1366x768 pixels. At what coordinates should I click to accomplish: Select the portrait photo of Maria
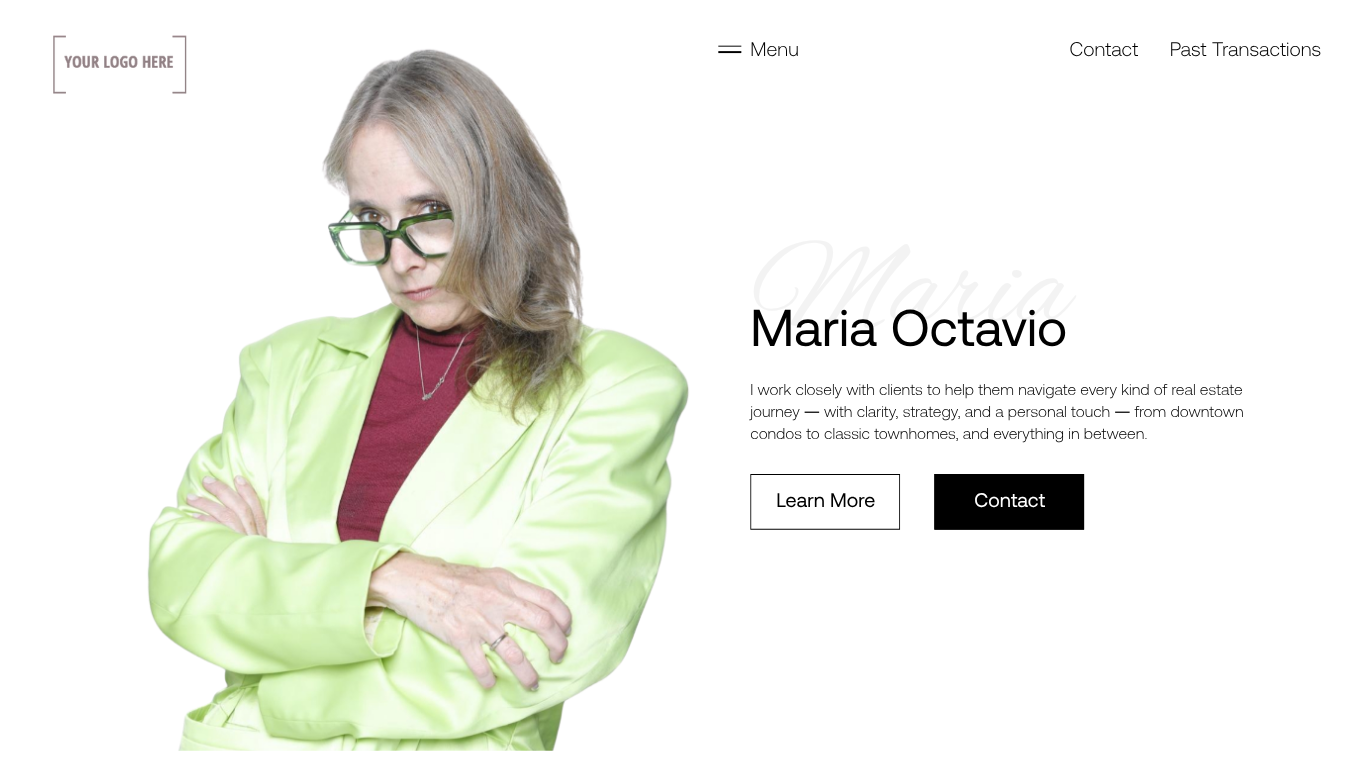(x=418, y=400)
